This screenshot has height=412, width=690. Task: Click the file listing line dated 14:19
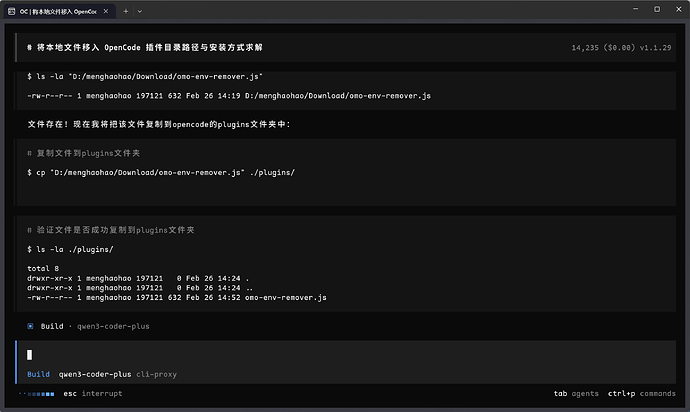click(229, 96)
